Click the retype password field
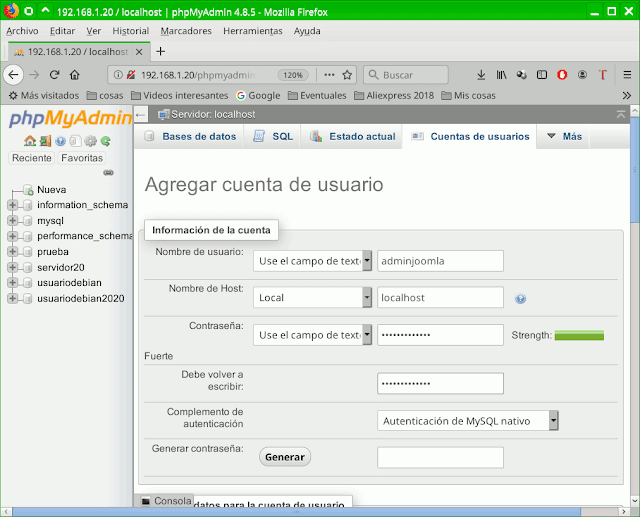640x517 pixels. click(440, 383)
